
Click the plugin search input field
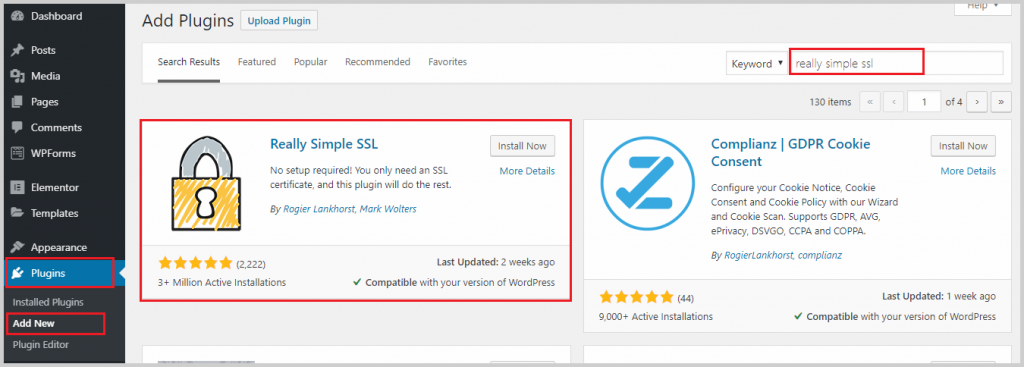[x=897, y=63]
